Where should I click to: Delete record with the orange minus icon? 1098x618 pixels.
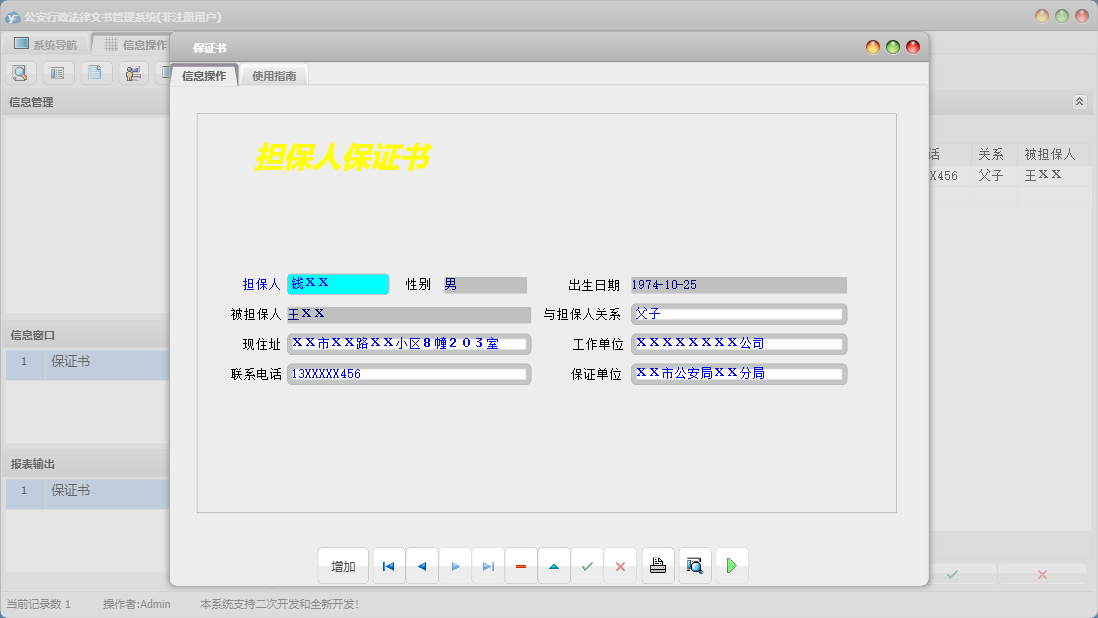click(521, 566)
